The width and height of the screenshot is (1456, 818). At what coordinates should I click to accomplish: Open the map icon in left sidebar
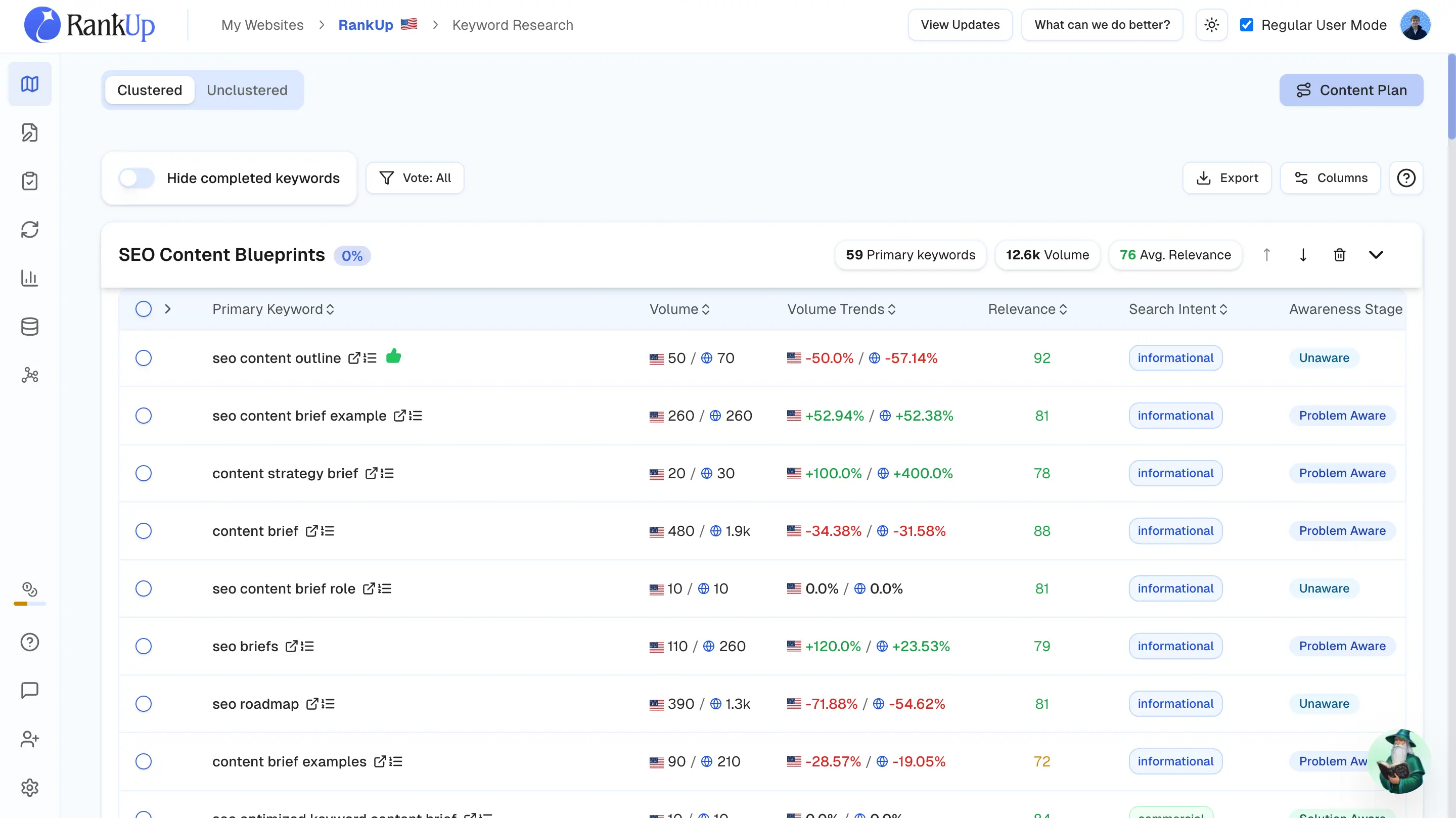[29, 84]
